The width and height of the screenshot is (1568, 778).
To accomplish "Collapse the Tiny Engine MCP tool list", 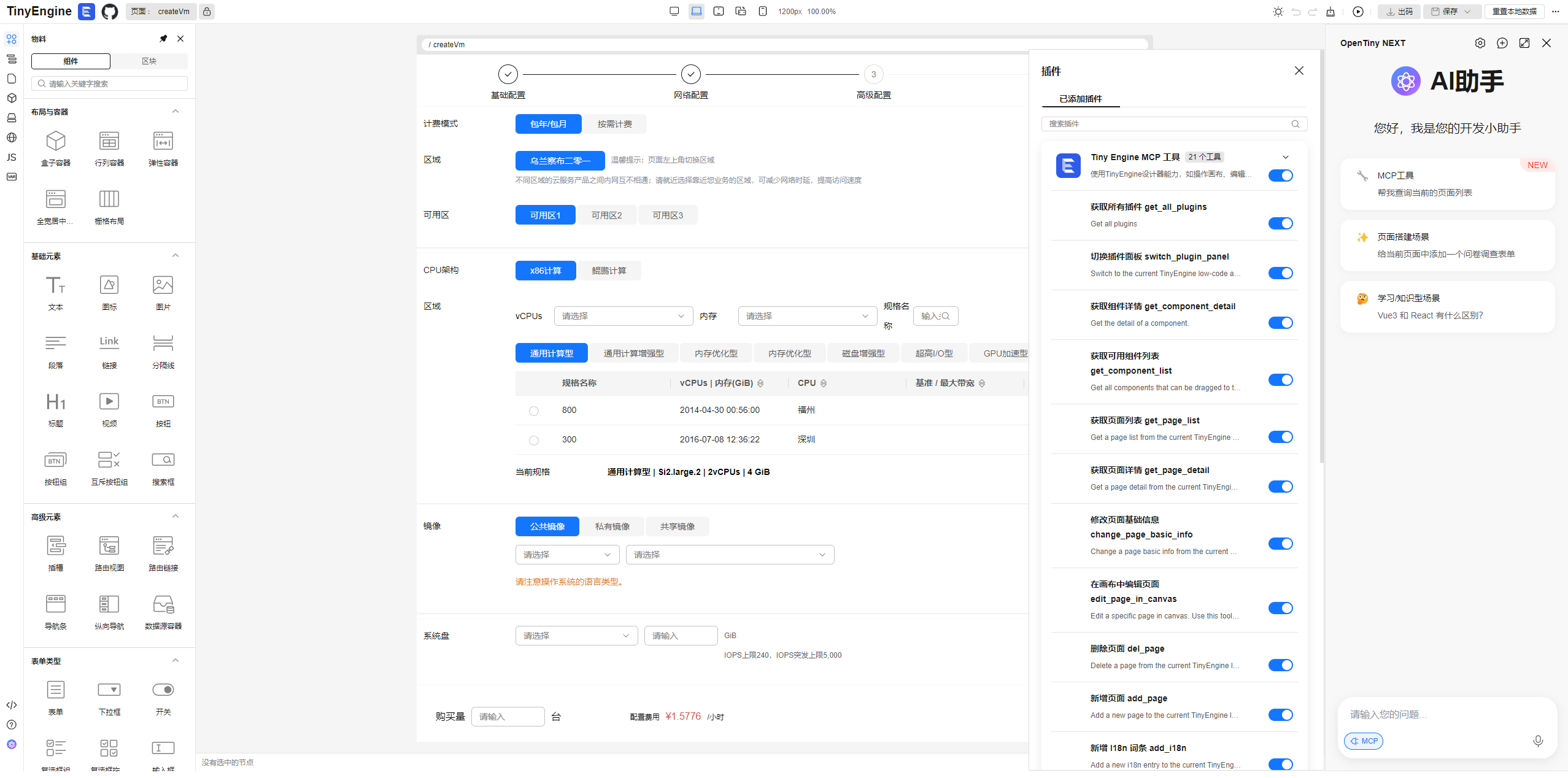I will pyautogui.click(x=1286, y=157).
